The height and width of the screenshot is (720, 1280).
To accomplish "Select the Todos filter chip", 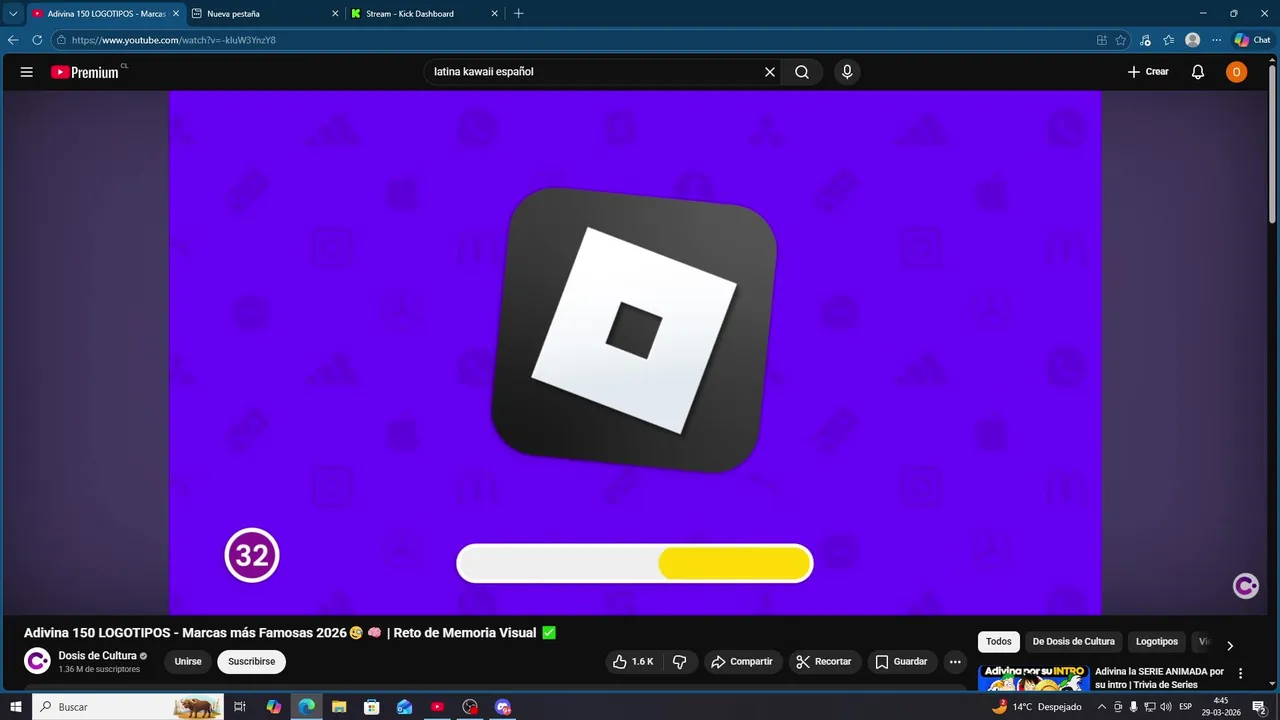I will tap(999, 642).
